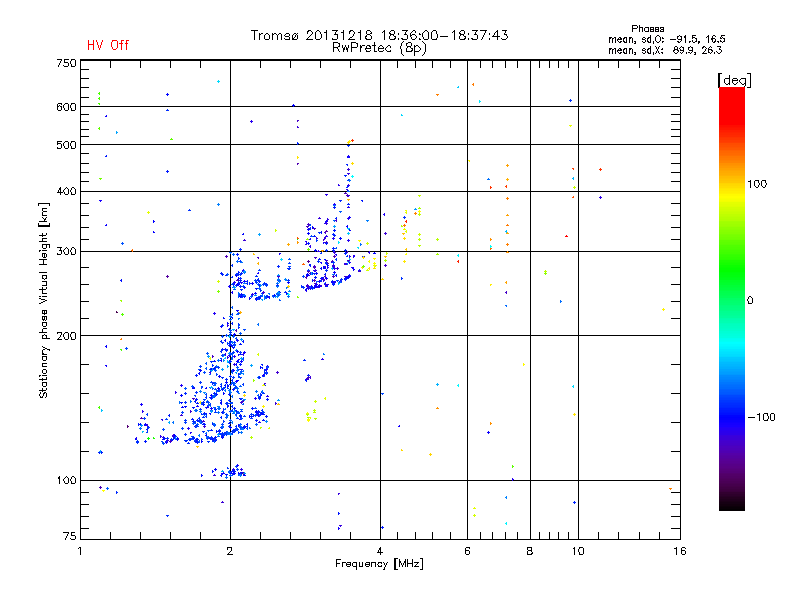Click the x-axis label '2'
This screenshot has height=600, width=800.
click(230, 551)
